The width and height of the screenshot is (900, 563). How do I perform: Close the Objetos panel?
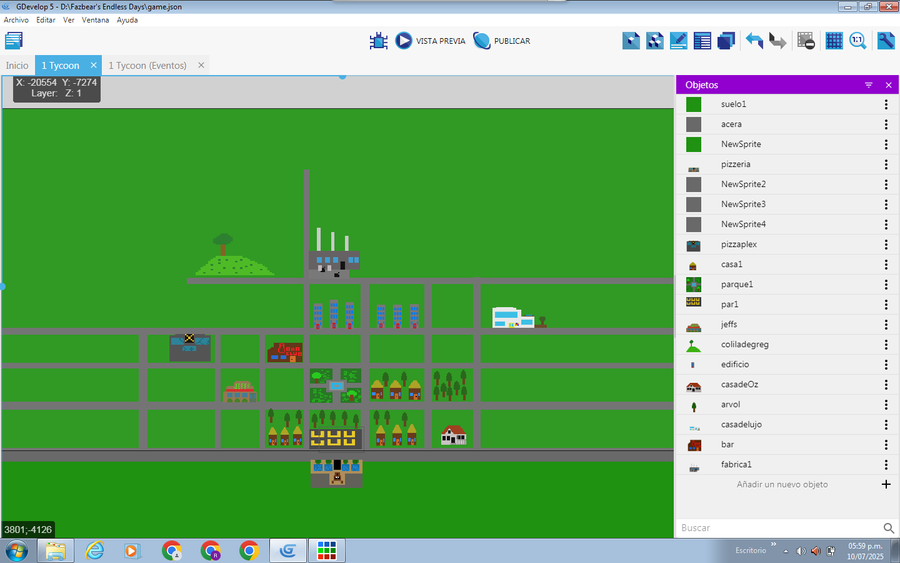coord(889,85)
